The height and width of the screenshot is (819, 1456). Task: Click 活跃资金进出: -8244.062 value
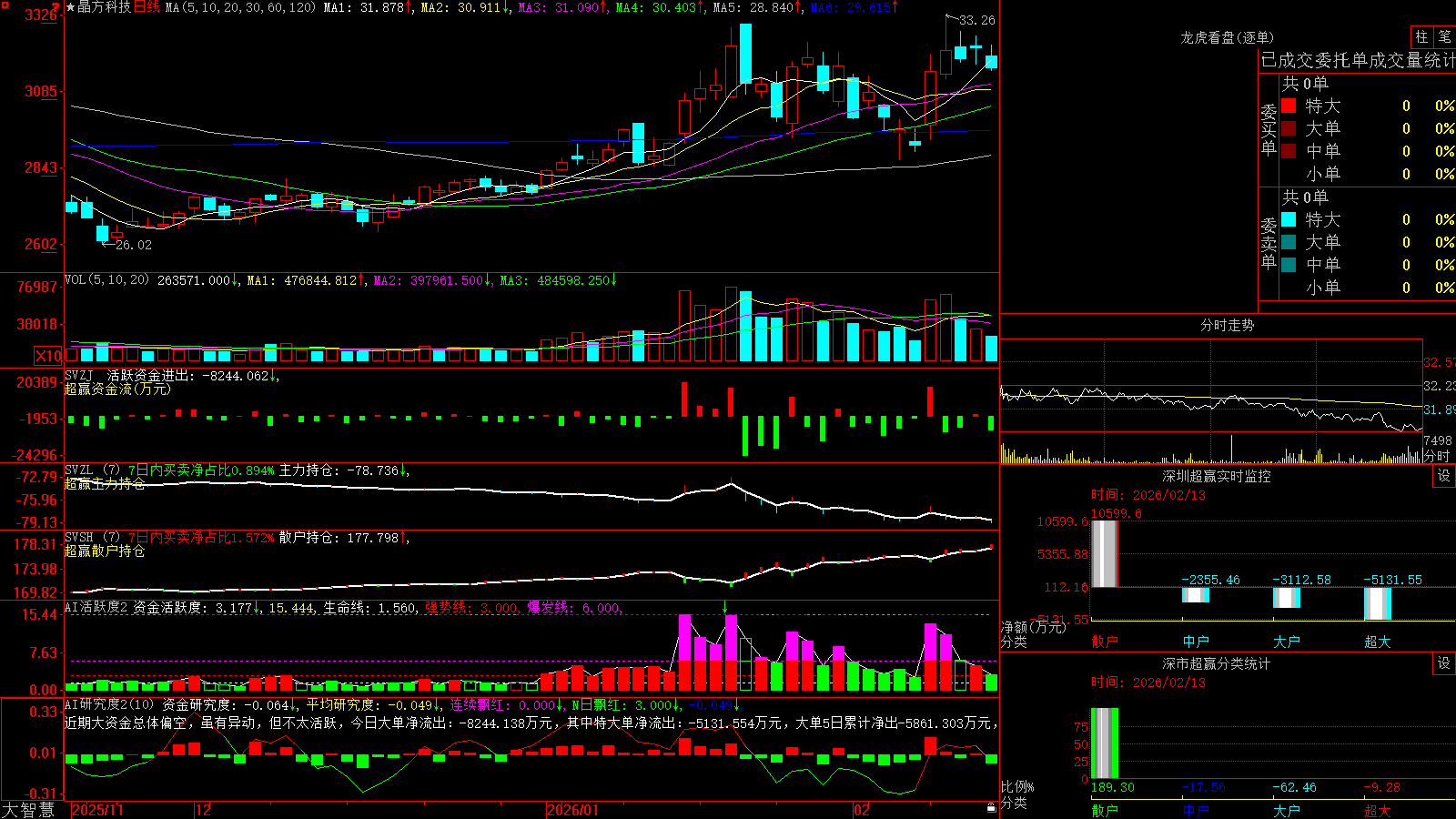(x=188, y=375)
